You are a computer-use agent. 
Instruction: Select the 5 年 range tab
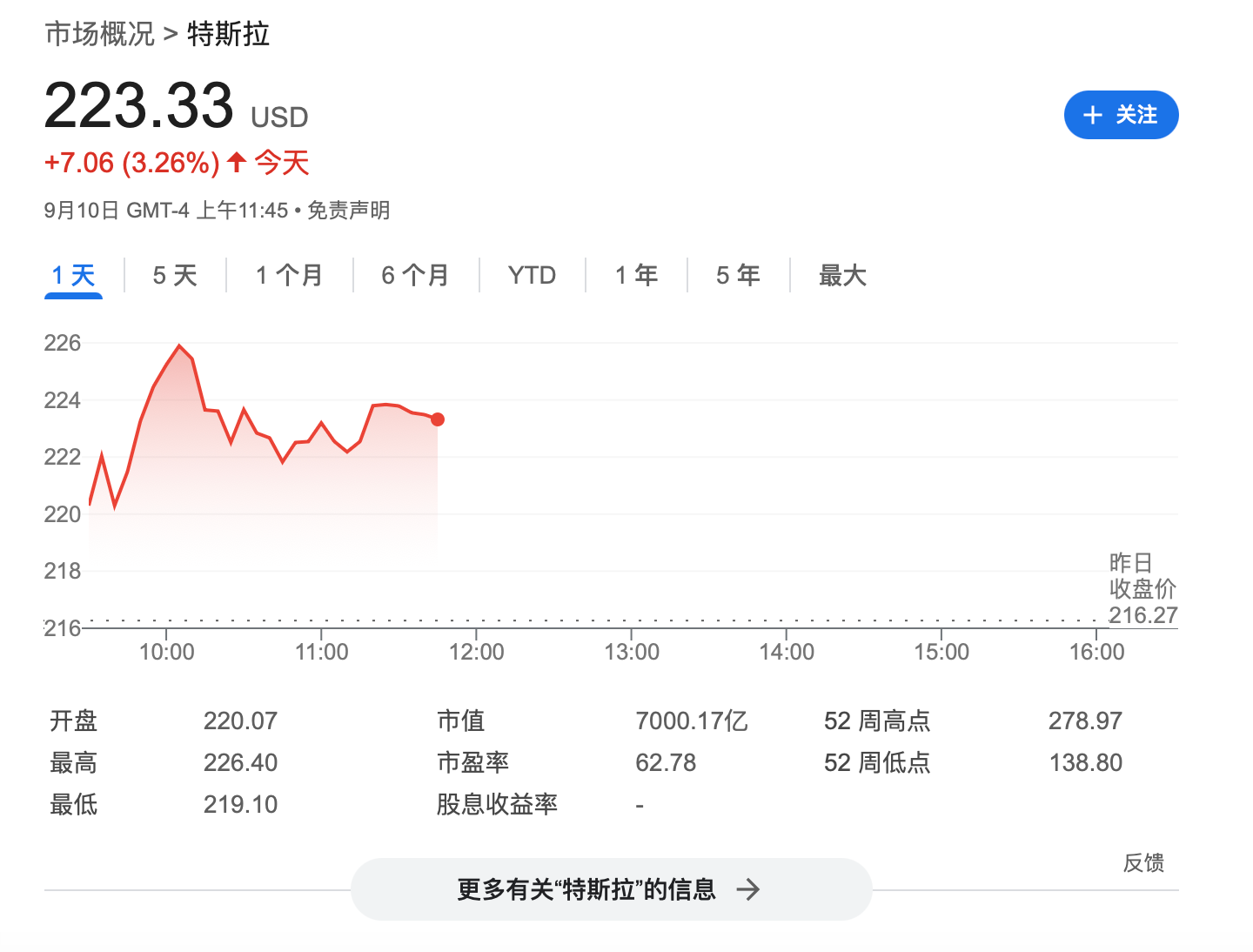click(x=738, y=276)
